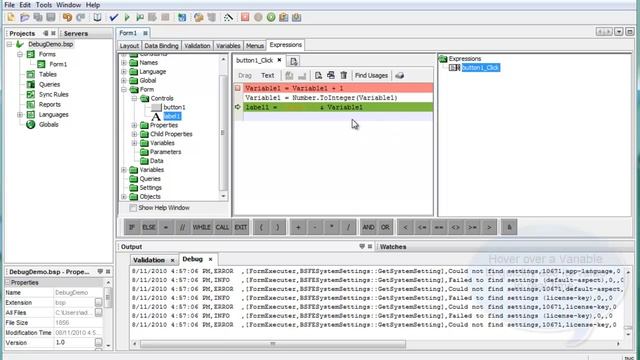
Task: Open the Servers panel tab
Action: coord(76,33)
